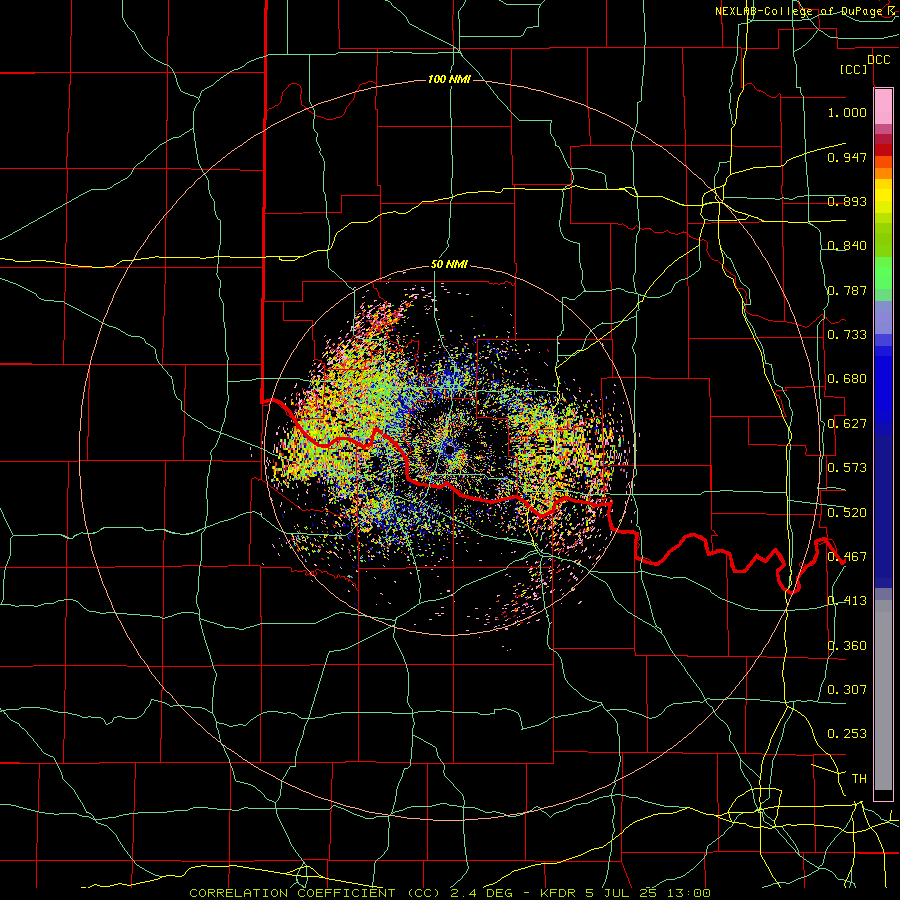Click the '[CC]' units label
Image resolution: width=900 pixels, height=900 pixels.
point(854,69)
